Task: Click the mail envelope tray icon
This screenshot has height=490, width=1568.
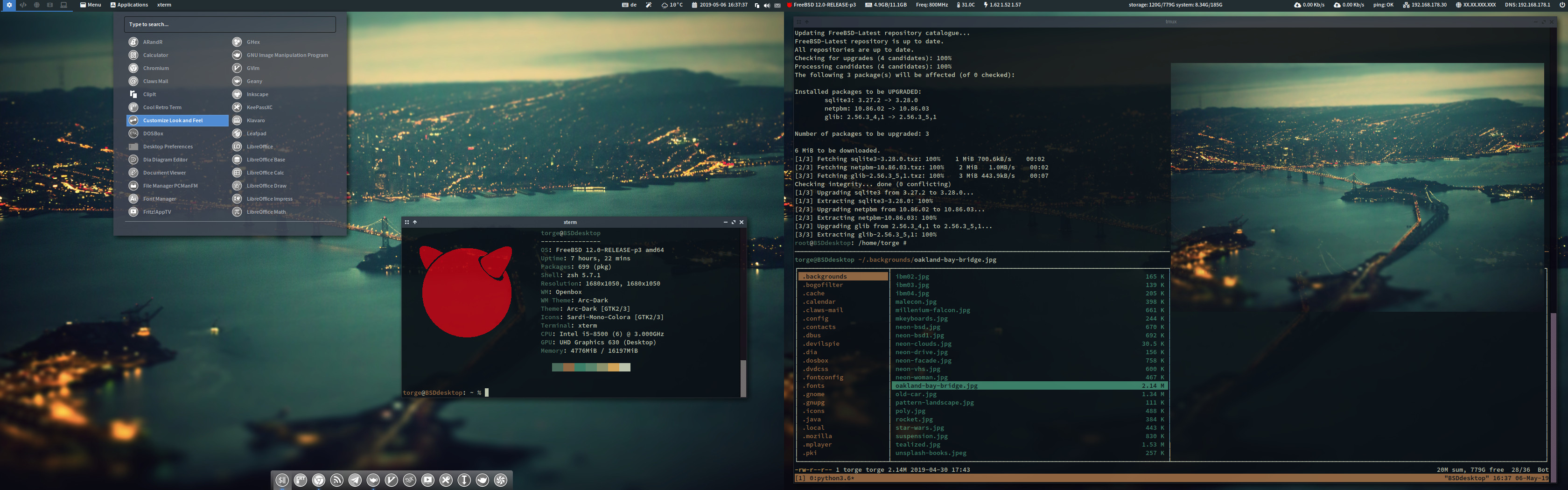Action: [x=777, y=5]
